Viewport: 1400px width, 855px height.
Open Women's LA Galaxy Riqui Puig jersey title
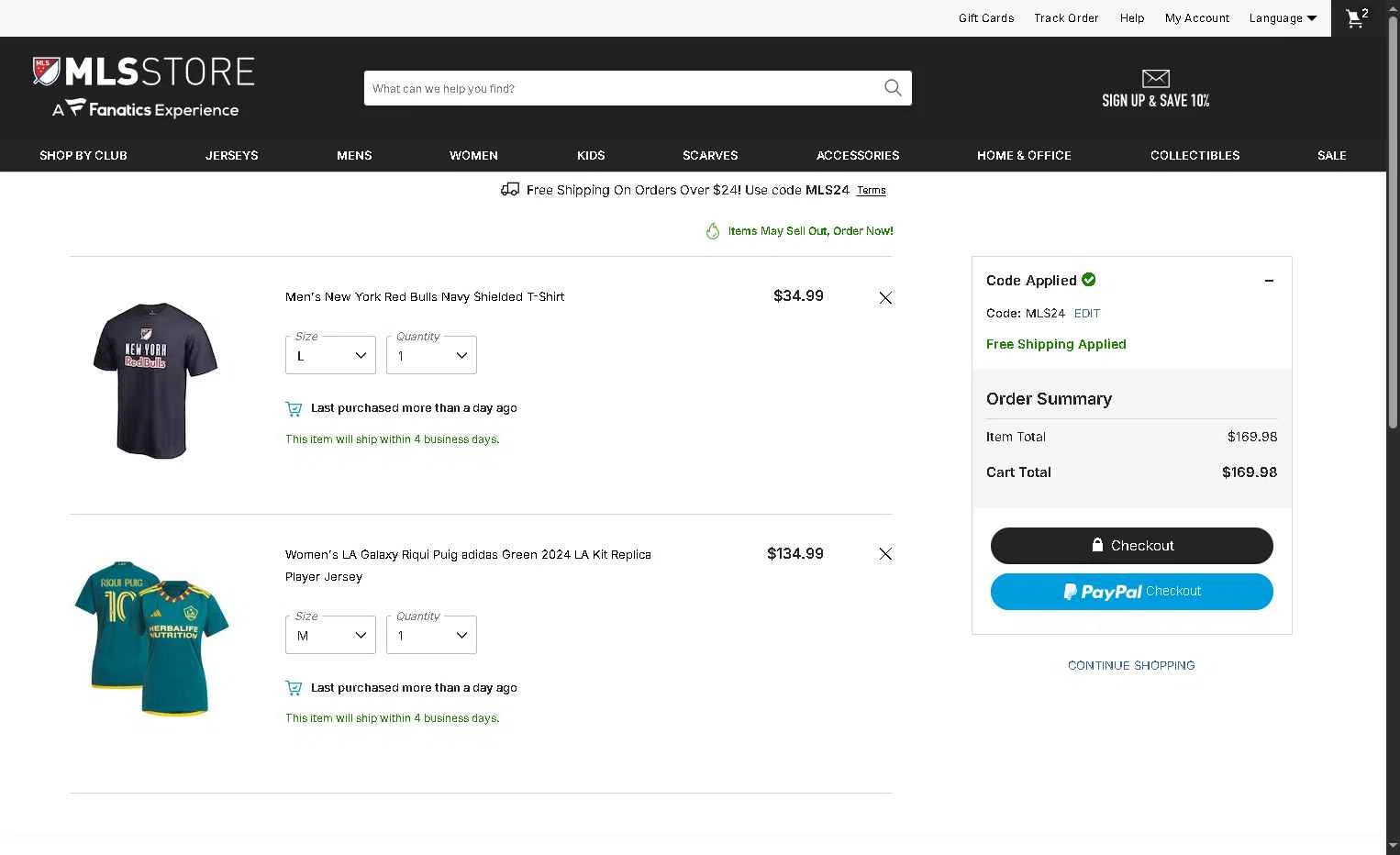(x=468, y=566)
